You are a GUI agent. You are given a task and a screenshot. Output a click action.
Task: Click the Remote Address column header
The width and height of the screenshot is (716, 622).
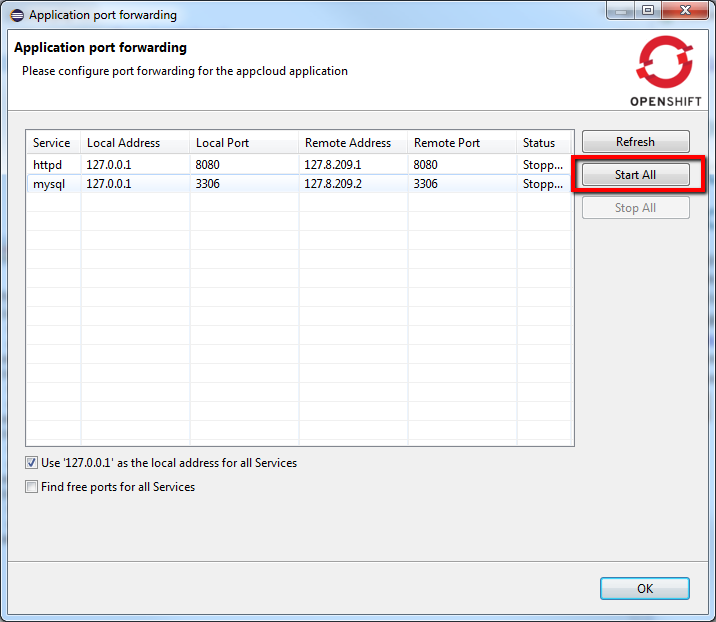348,143
